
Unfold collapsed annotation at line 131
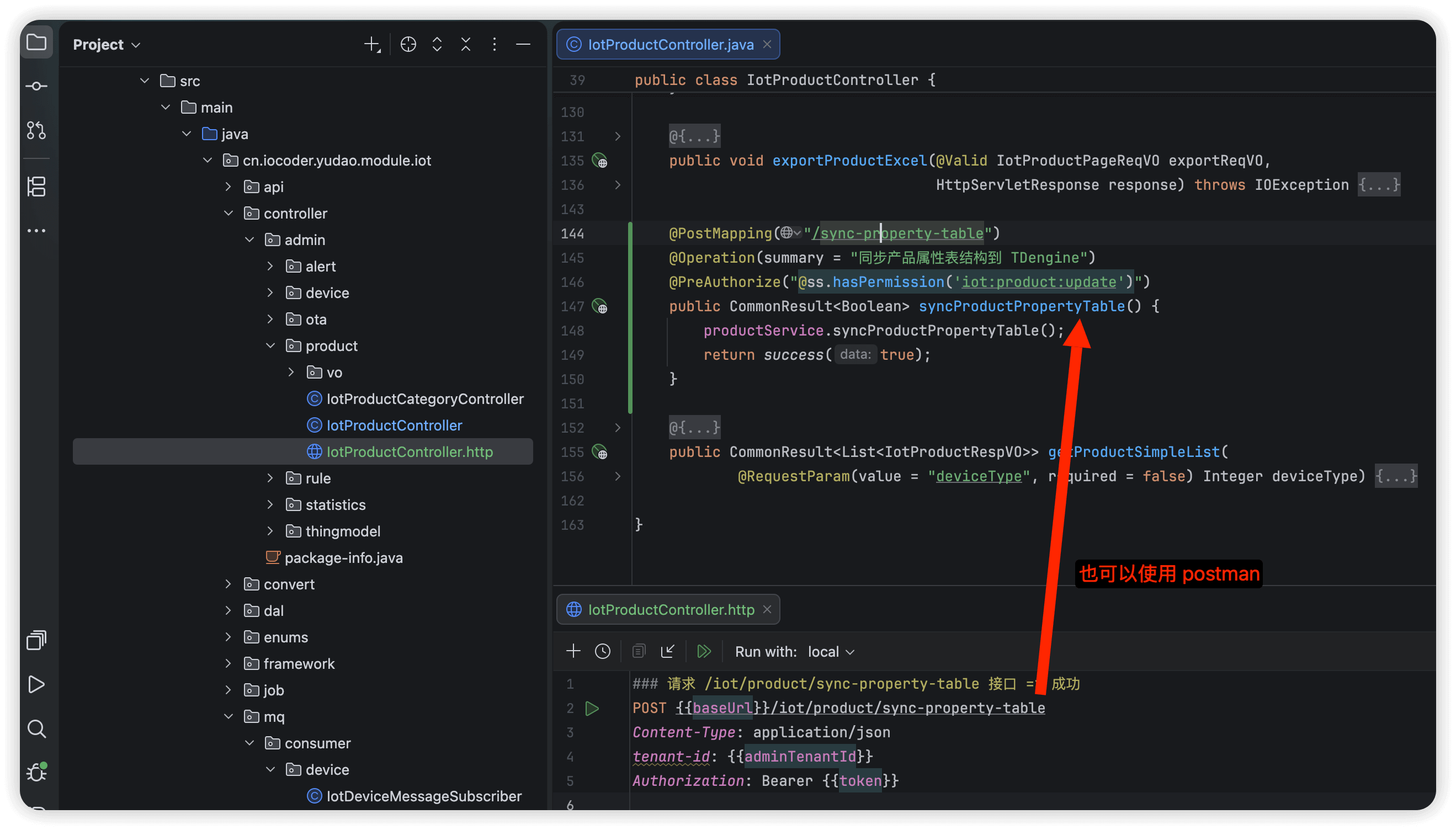pos(618,136)
